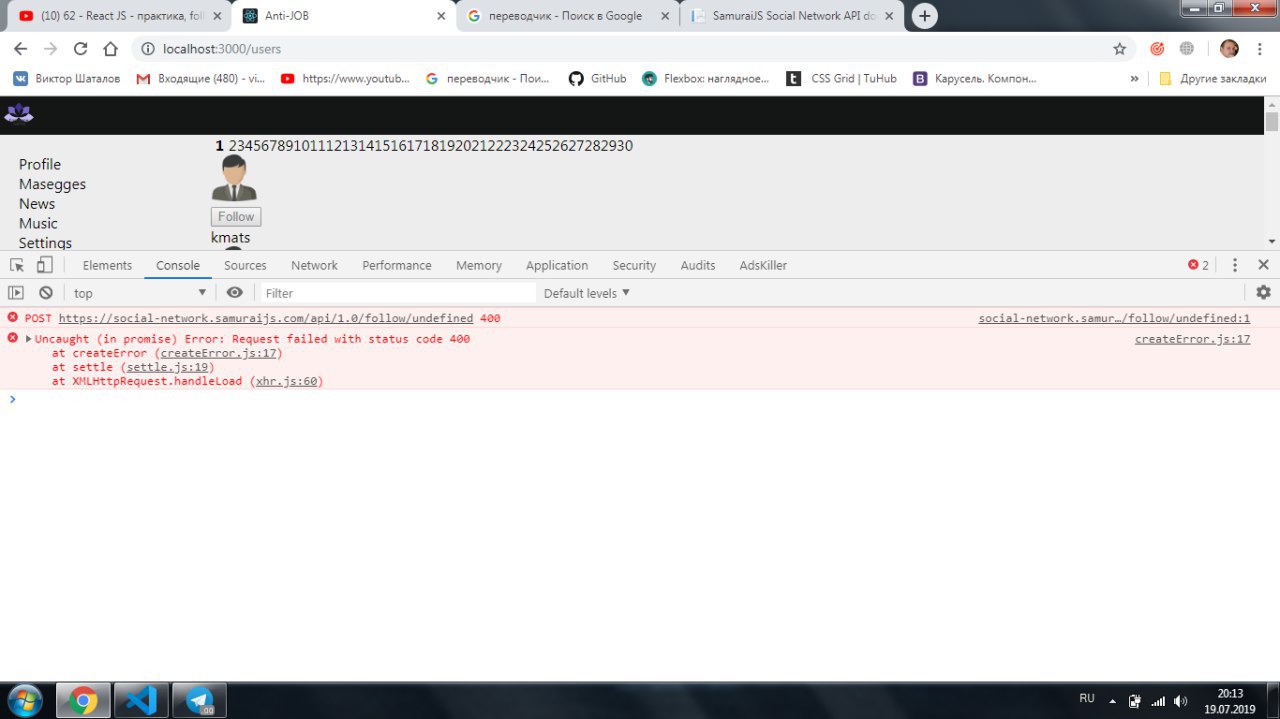Open Telegram from the taskbar

click(x=200, y=700)
